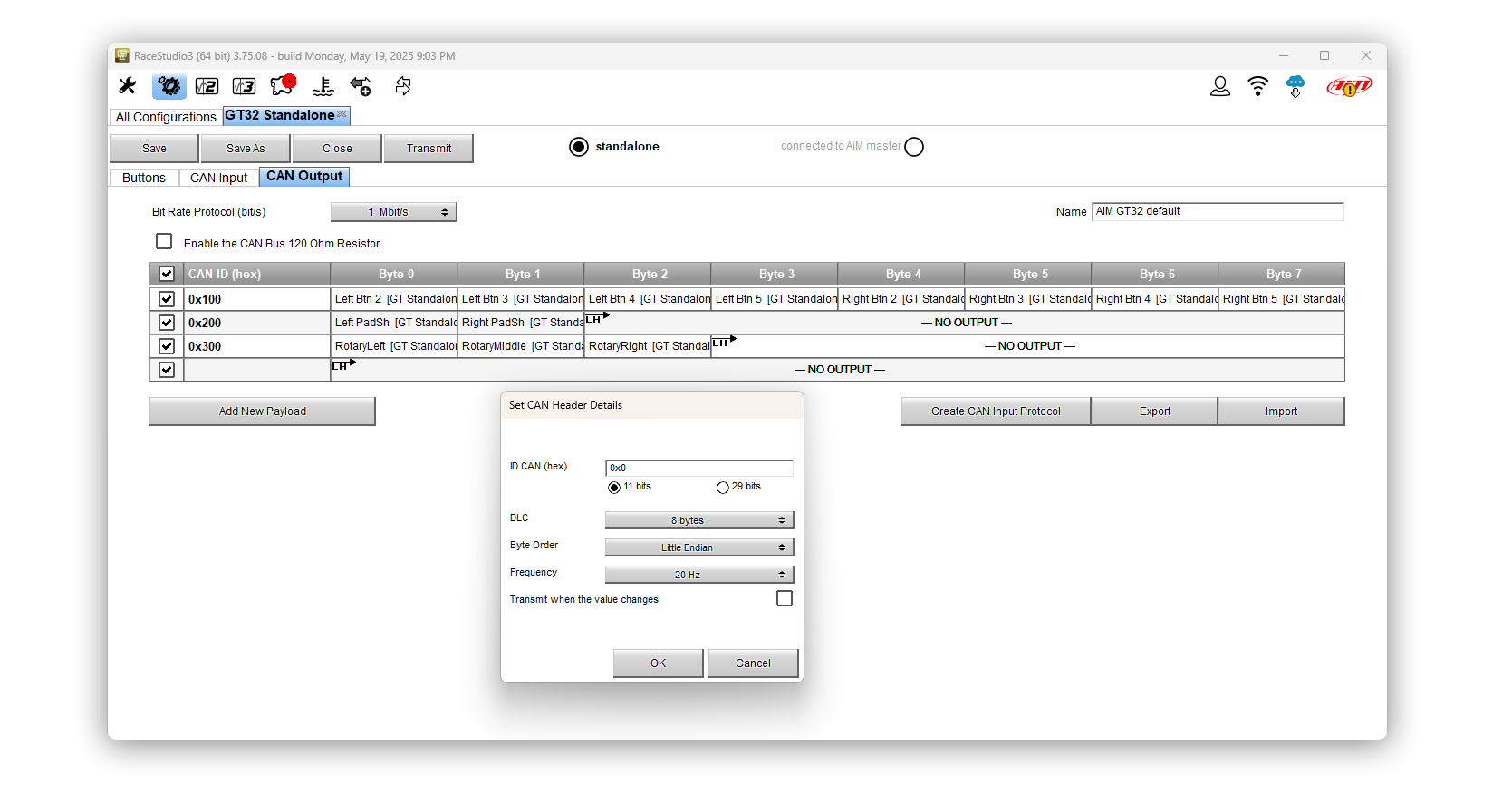Select the CAN Output tab

click(x=304, y=176)
